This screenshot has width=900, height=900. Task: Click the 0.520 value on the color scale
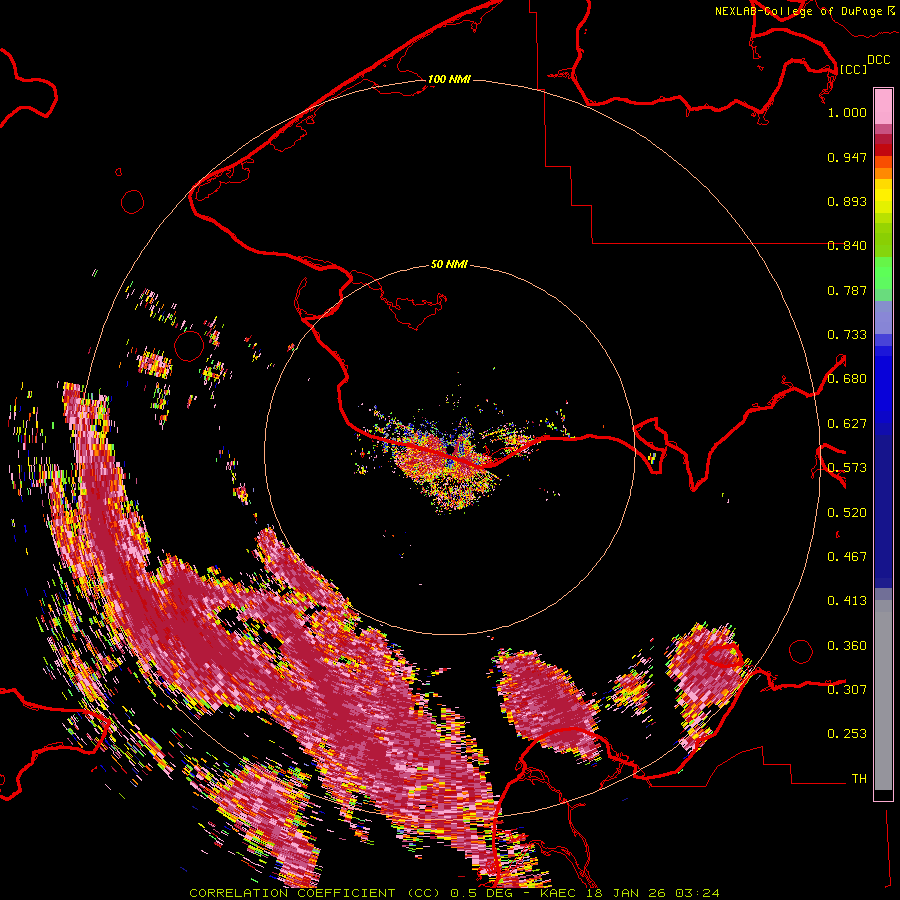847,513
